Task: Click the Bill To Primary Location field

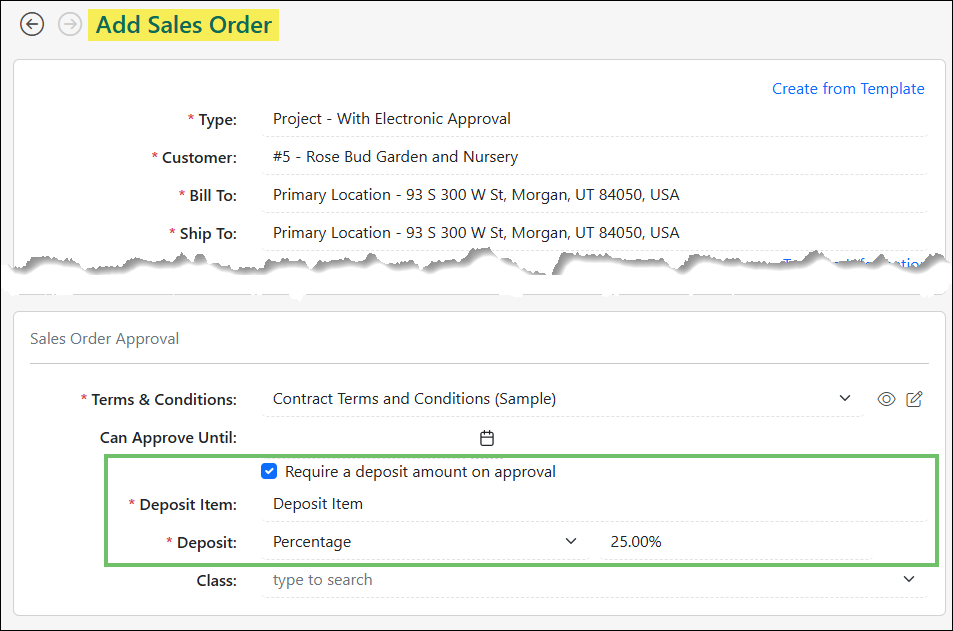Action: coord(594,195)
